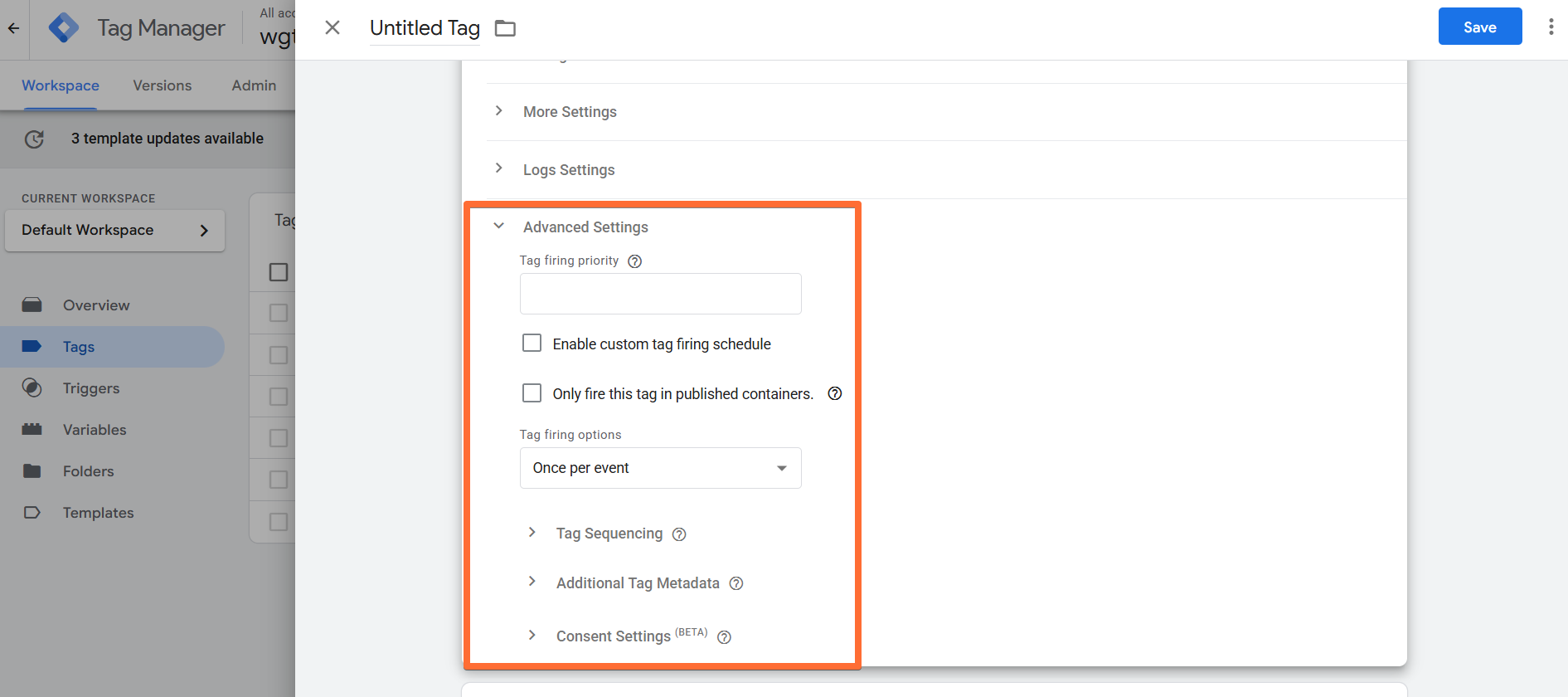Click the folder icon next to Untitled Tag
The height and width of the screenshot is (697, 1568).
coord(505,29)
